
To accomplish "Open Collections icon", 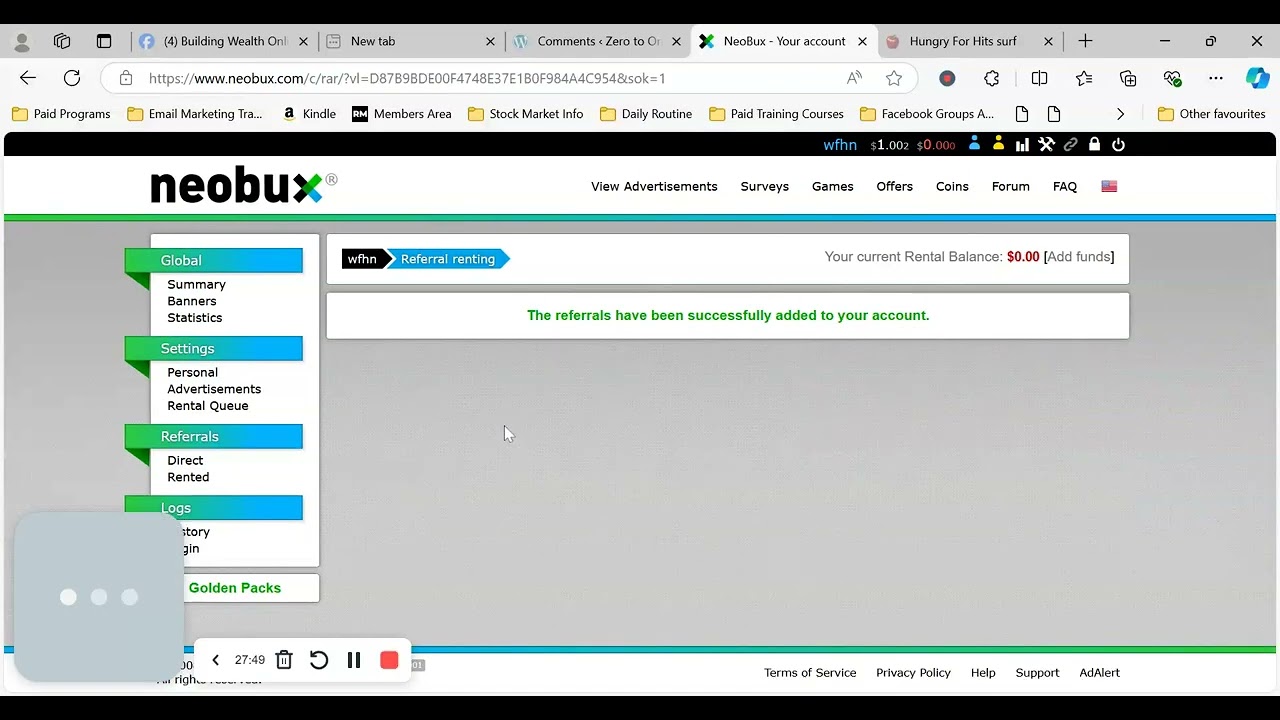I will pyautogui.click(x=1128, y=78).
